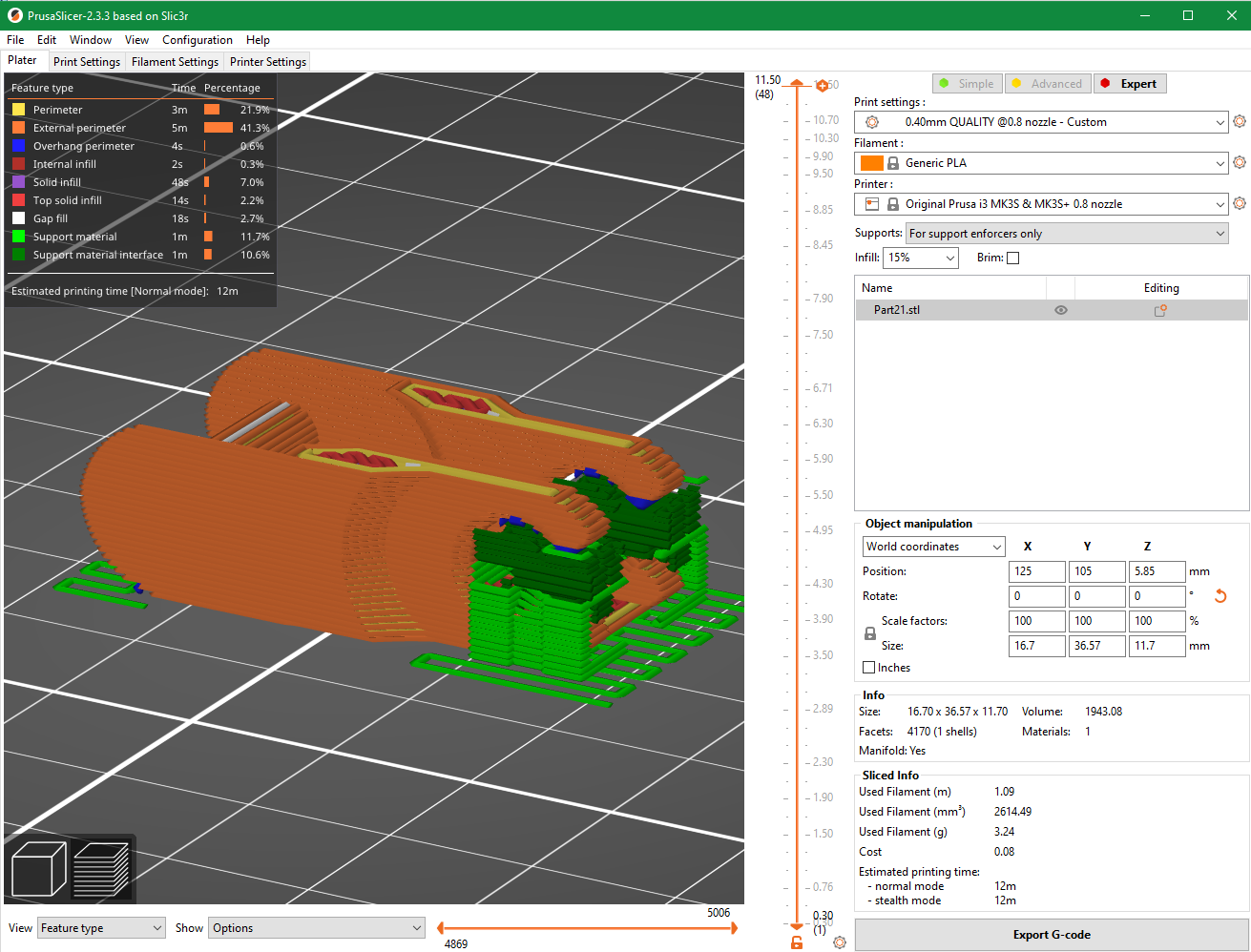Viewport: 1251px width, 952px height.
Task: Switch to Simple mode
Action: (x=967, y=84)
